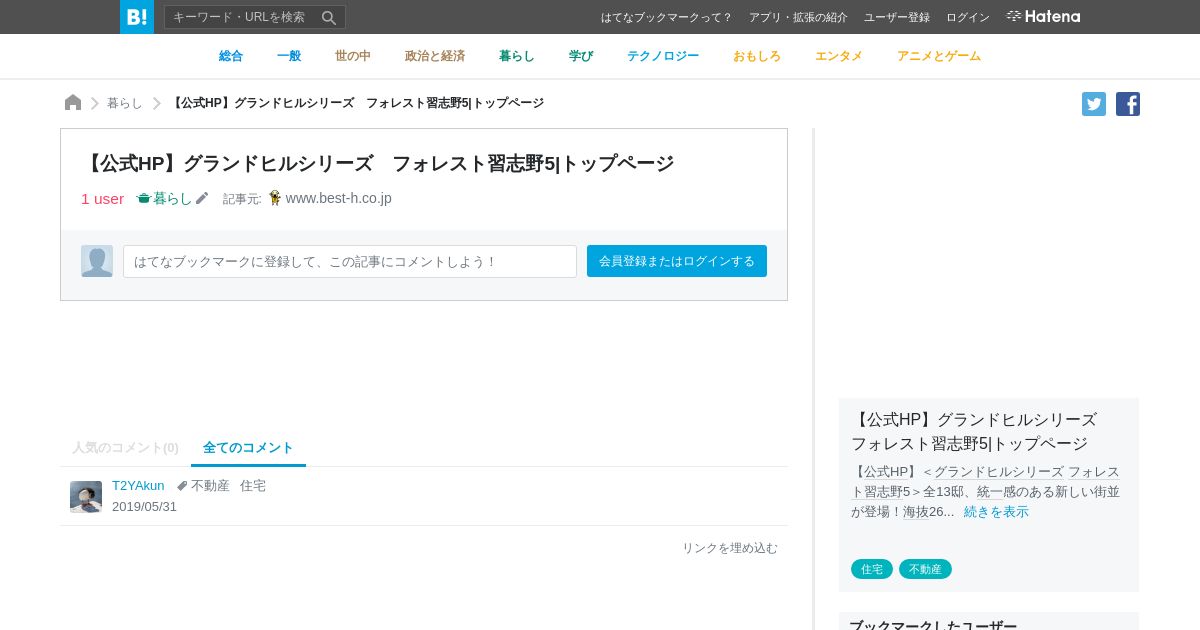Open the Hatena logo link
This screenshot has width=1200, height=630.
click(x=1043, y=16)
